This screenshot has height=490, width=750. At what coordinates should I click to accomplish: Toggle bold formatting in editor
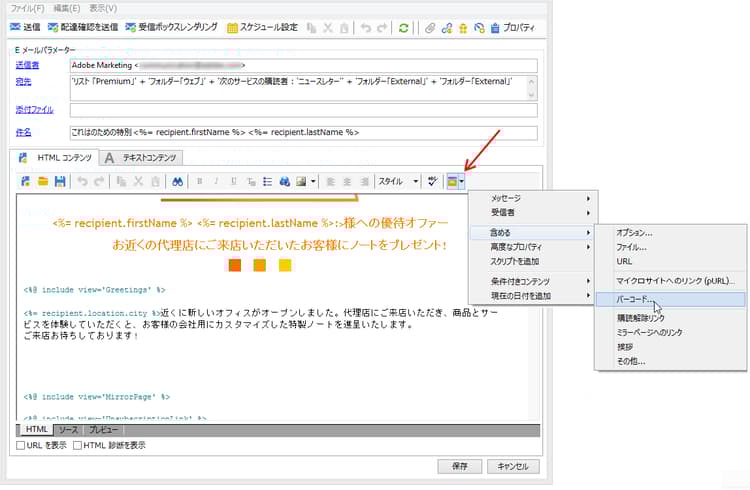(199, 181)
